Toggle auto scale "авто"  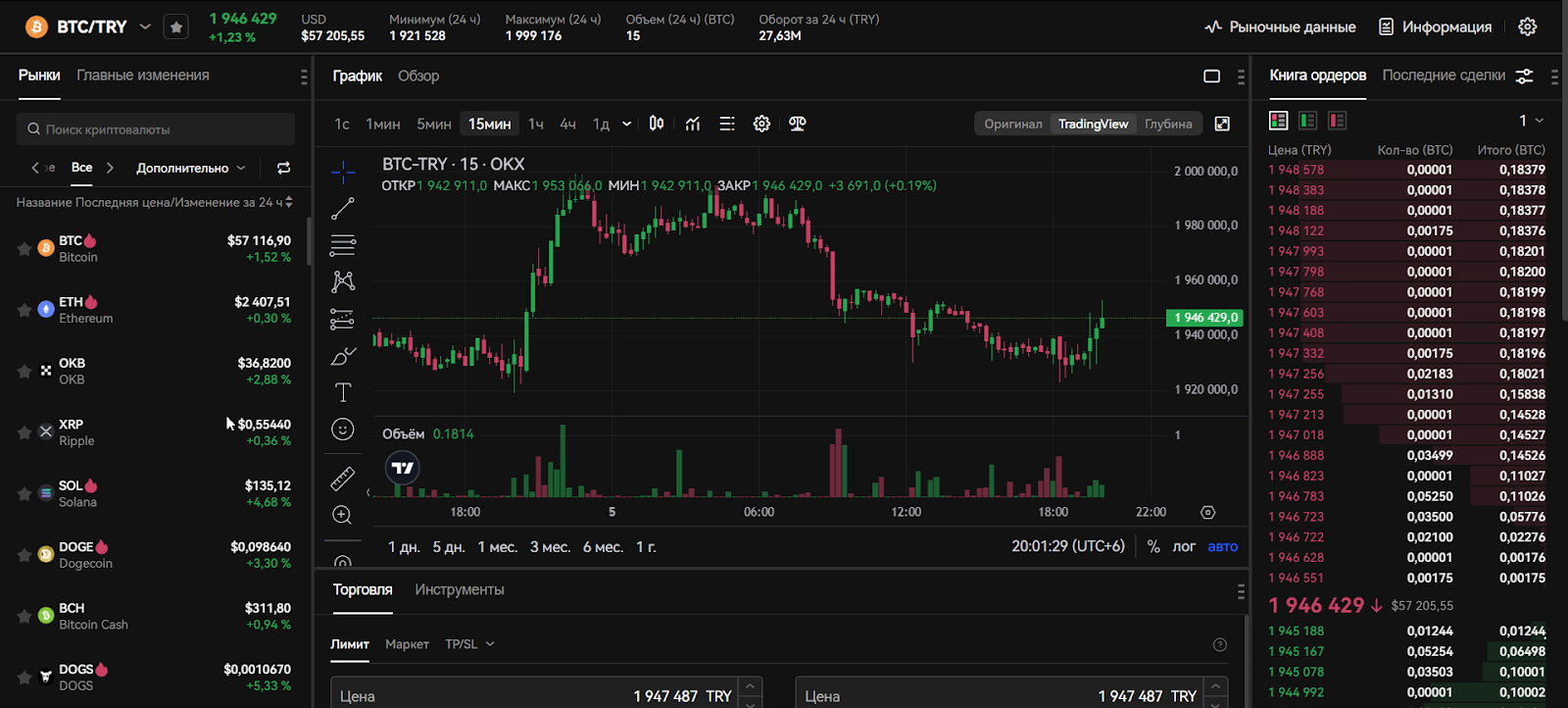click(x=1223, y=546)
